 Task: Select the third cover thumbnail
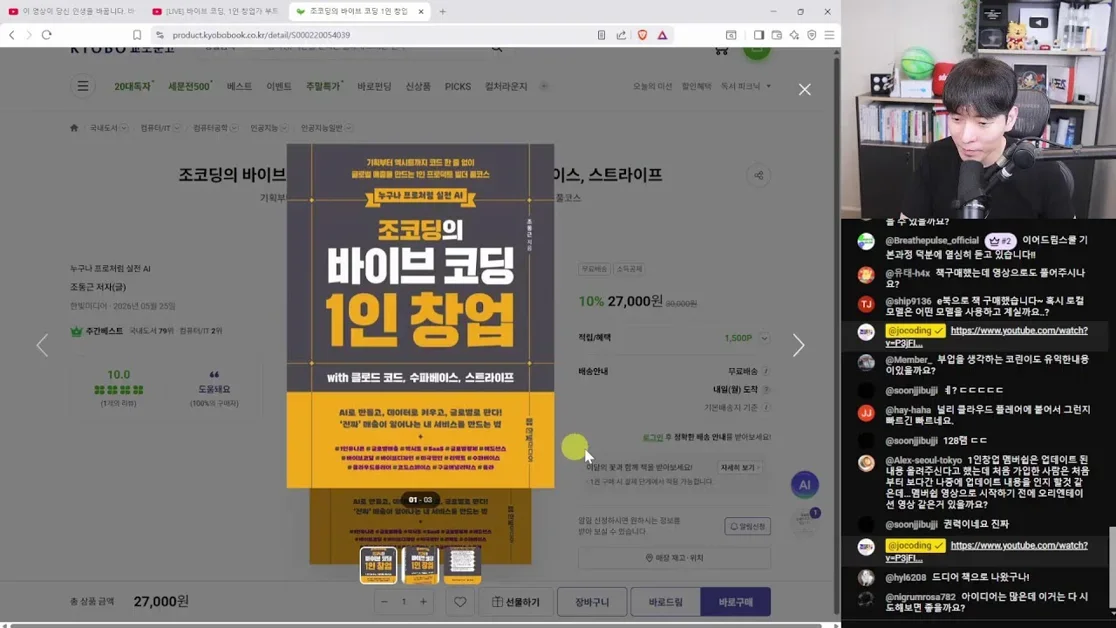pos(462,565)
